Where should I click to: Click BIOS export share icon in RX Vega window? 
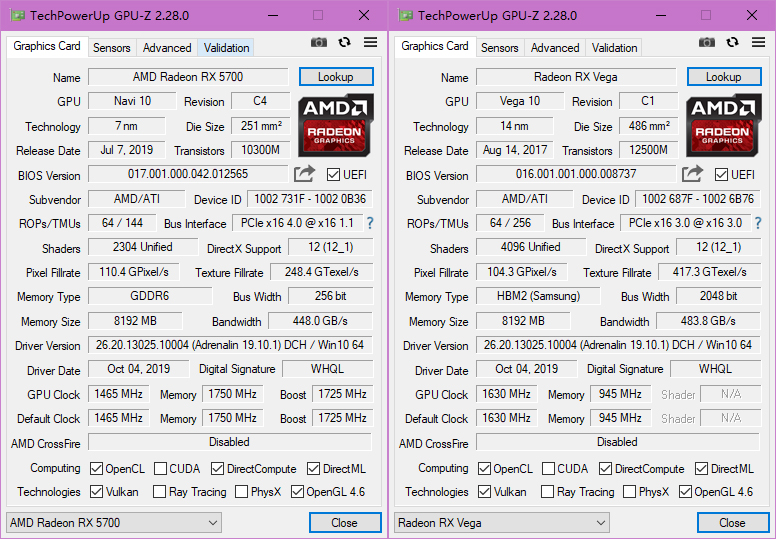click(692, 174)
